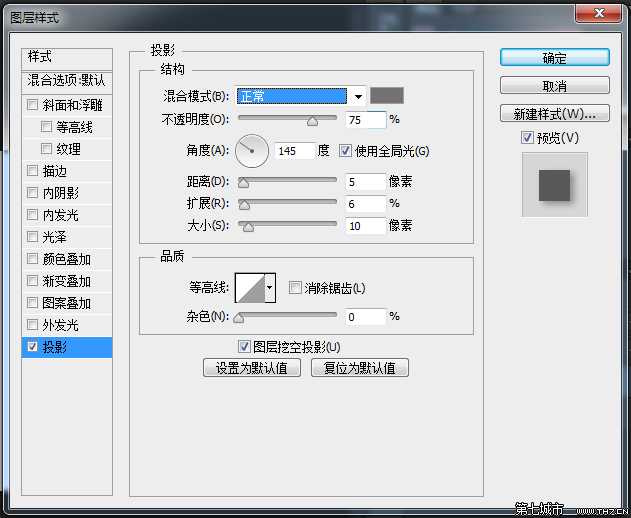Enable the 等高线 sub-option checkbox

click(x=46, y=127)
